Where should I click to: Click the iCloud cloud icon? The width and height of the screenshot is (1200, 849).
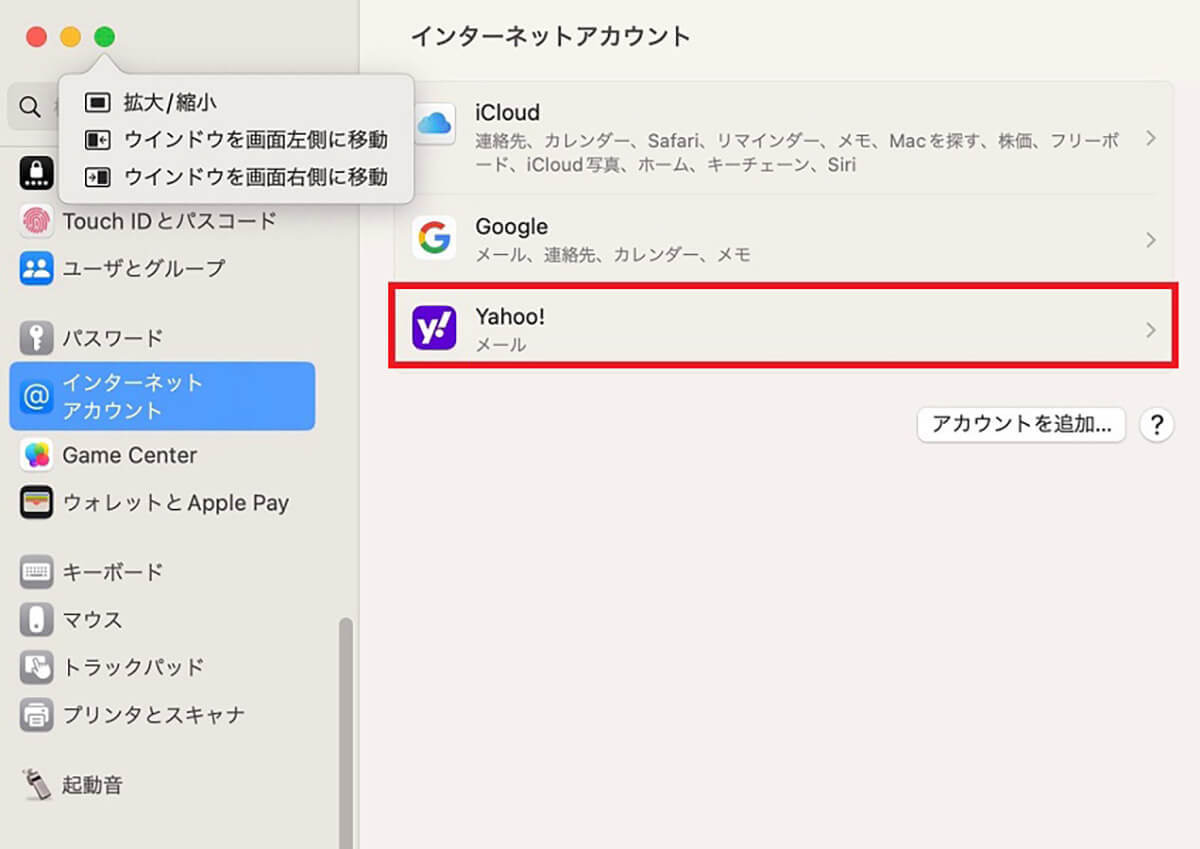[435, 124]
